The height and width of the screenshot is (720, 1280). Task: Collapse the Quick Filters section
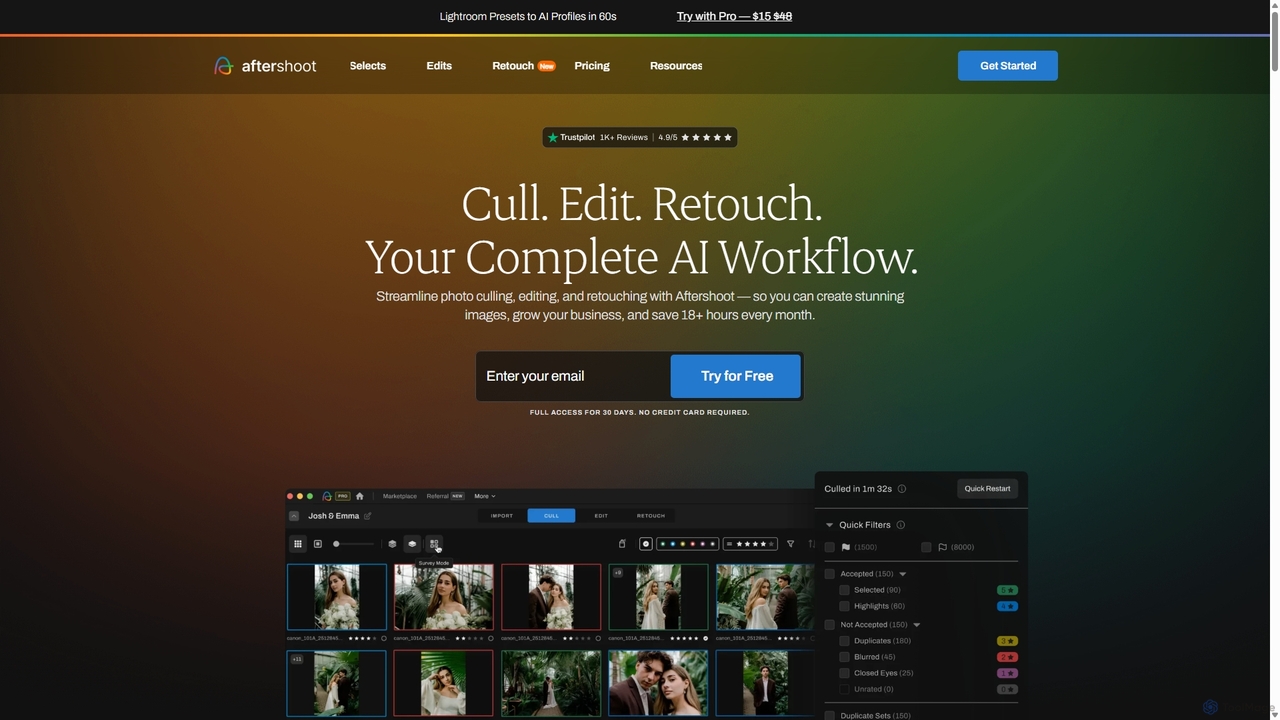829,525
